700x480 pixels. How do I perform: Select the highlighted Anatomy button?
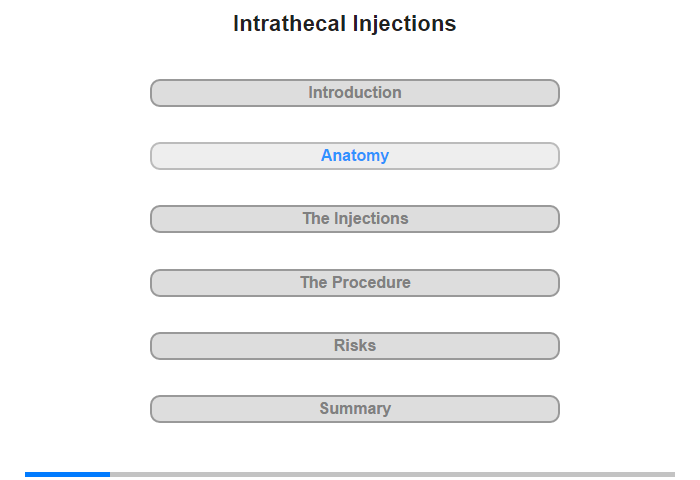354,156
